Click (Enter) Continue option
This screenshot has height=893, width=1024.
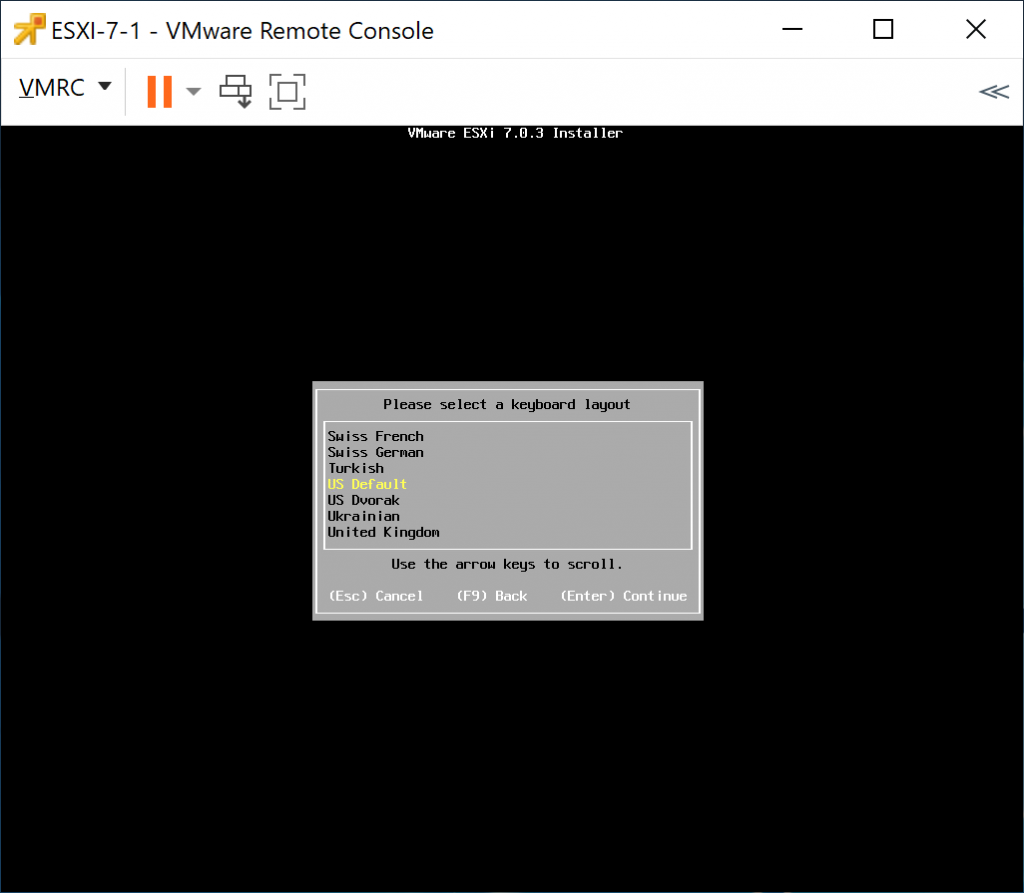coord(624,596)
